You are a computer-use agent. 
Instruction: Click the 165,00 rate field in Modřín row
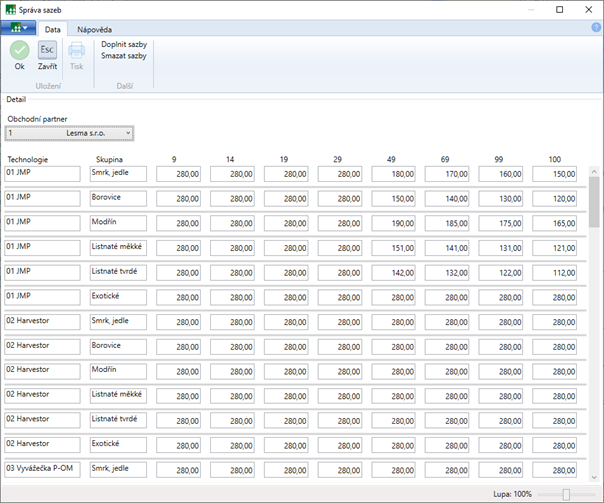click(554, 223)
